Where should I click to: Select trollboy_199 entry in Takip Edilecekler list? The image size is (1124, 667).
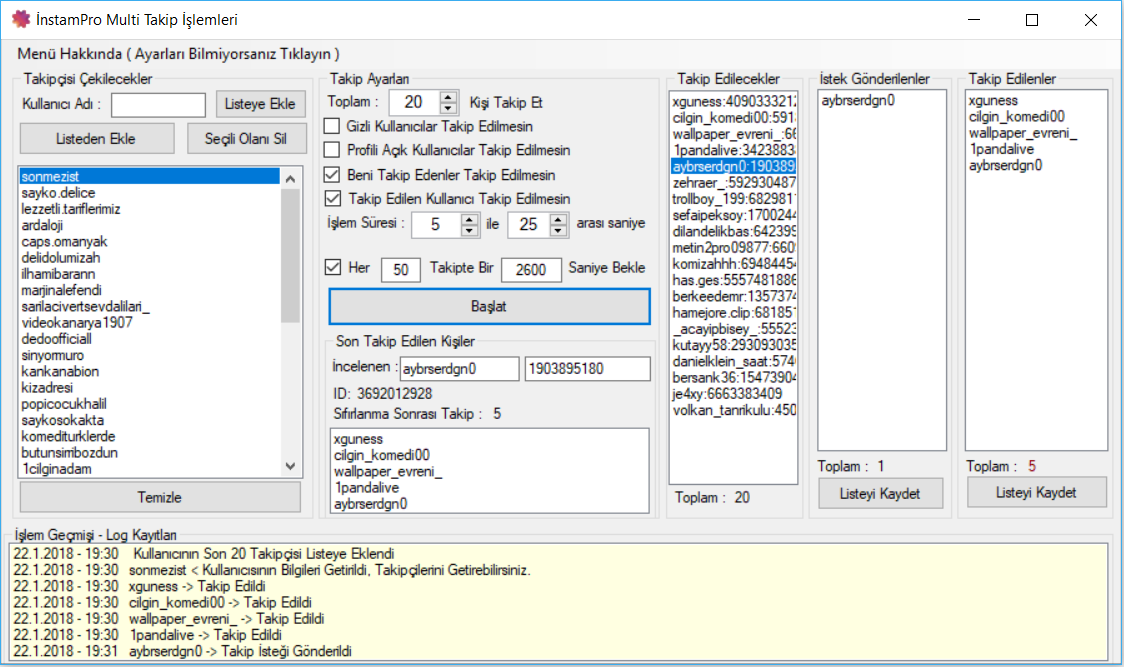(x=733, y=199)
